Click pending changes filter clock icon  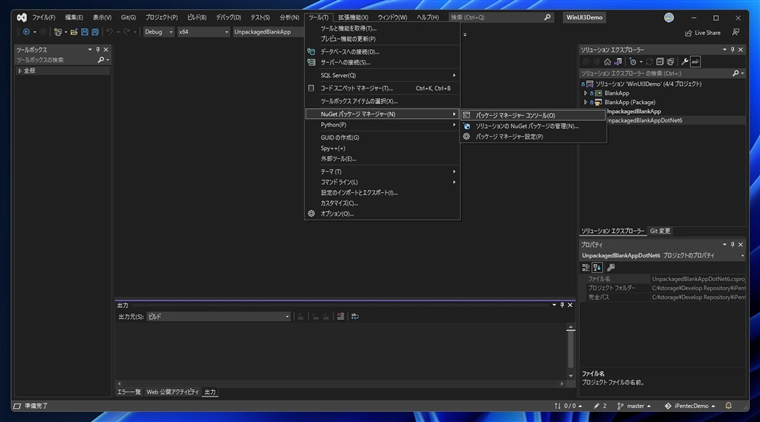tap(633, 62)
